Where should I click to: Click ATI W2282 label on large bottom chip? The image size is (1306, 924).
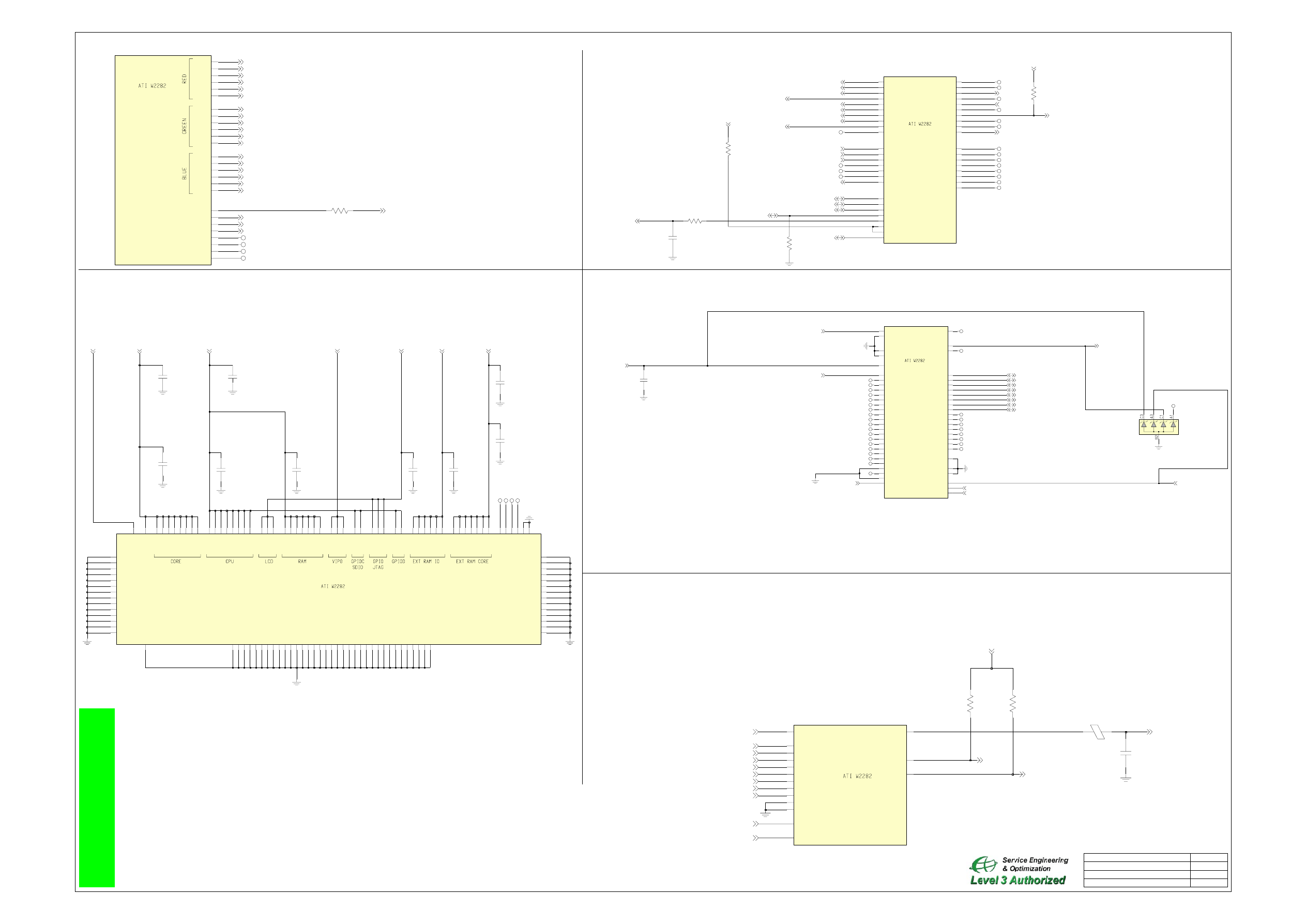point(333,586)
